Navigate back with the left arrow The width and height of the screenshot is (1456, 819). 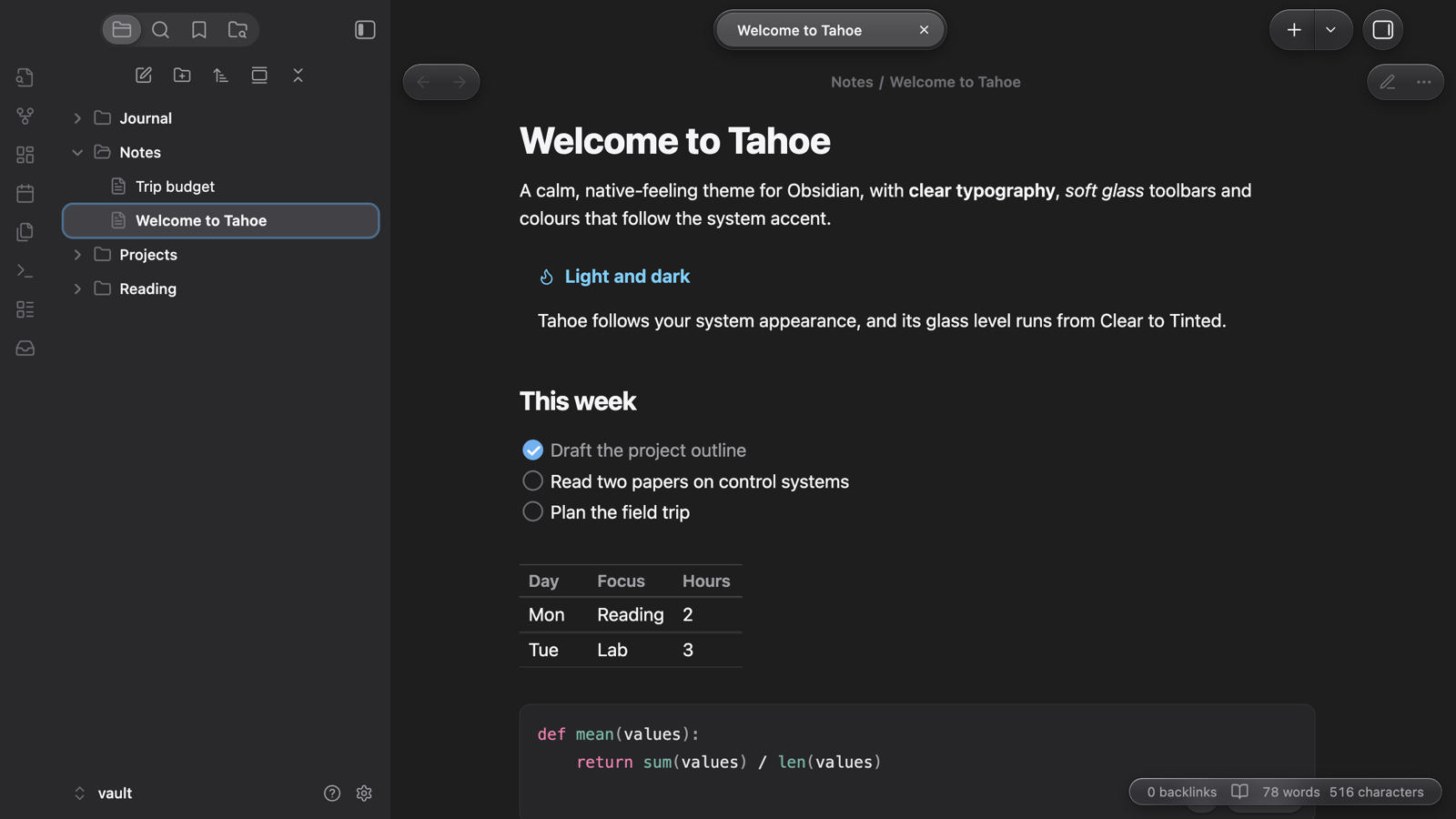(424, 82)
